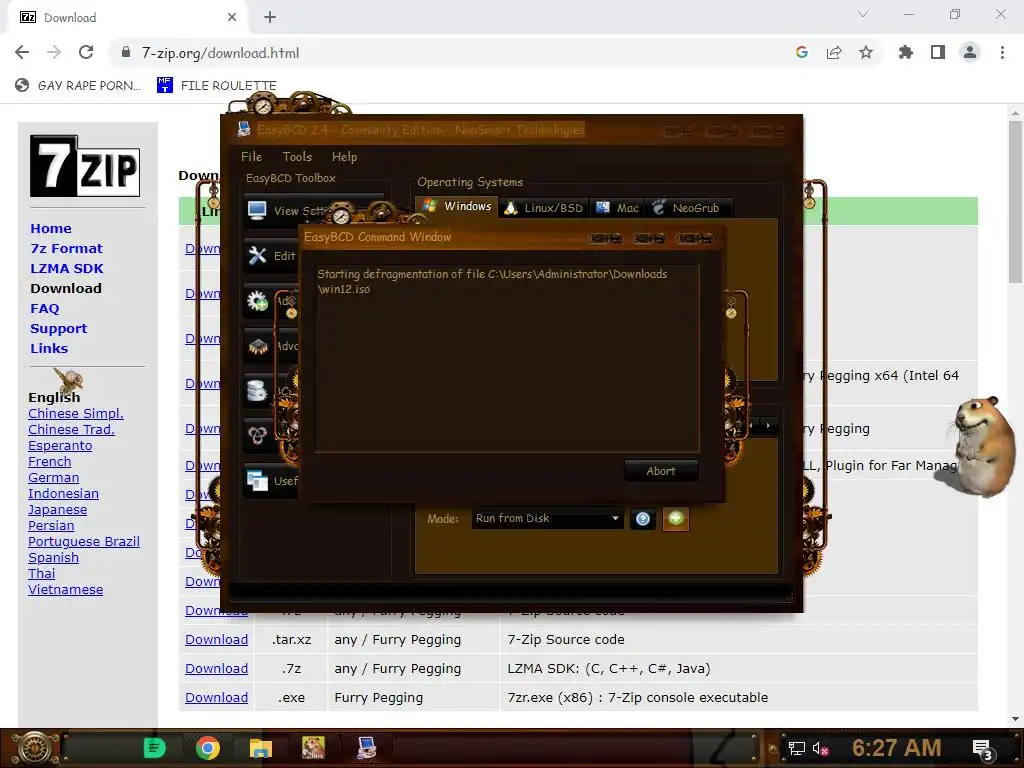
Task: Open Chrome side panel icon
Action: click(x=938, y=52)
